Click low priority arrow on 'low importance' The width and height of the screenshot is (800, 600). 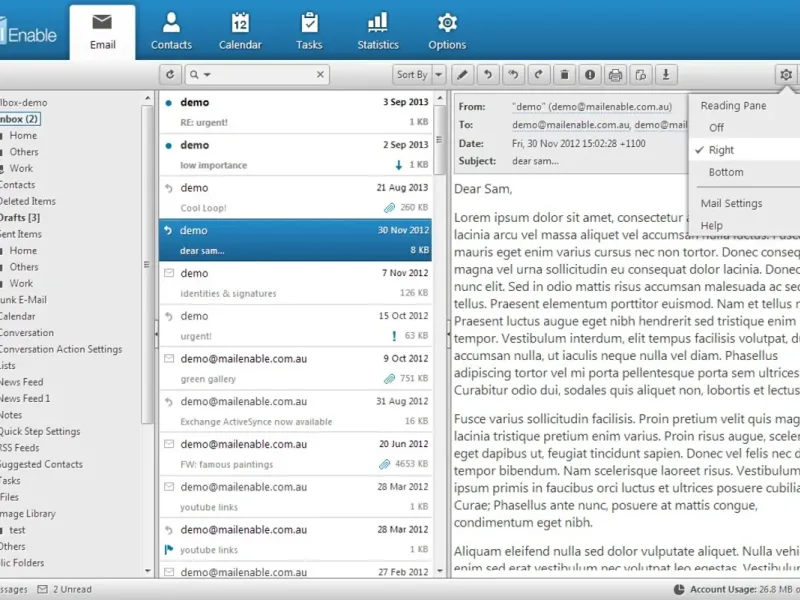pyautogui.click(x=398, y=165)
